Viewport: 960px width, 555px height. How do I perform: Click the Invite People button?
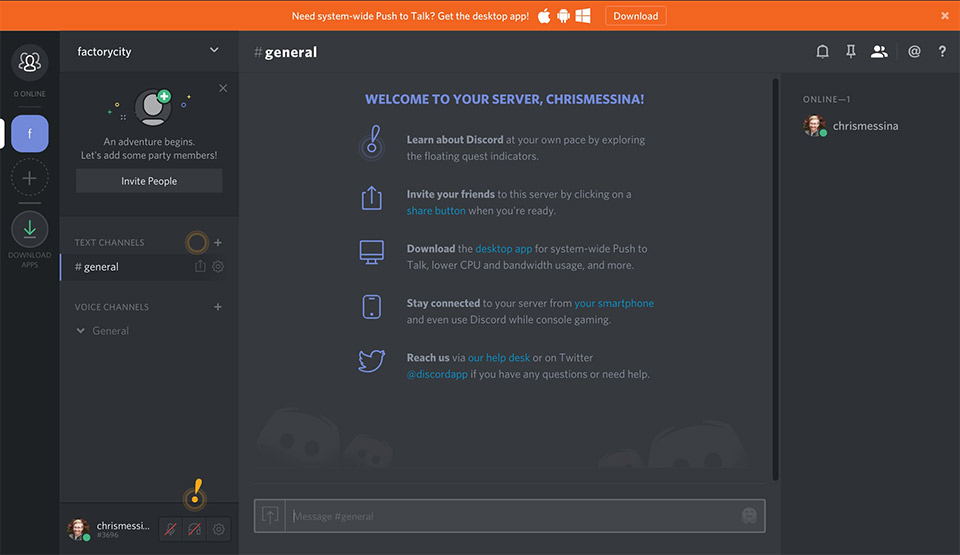click(149, 181)
